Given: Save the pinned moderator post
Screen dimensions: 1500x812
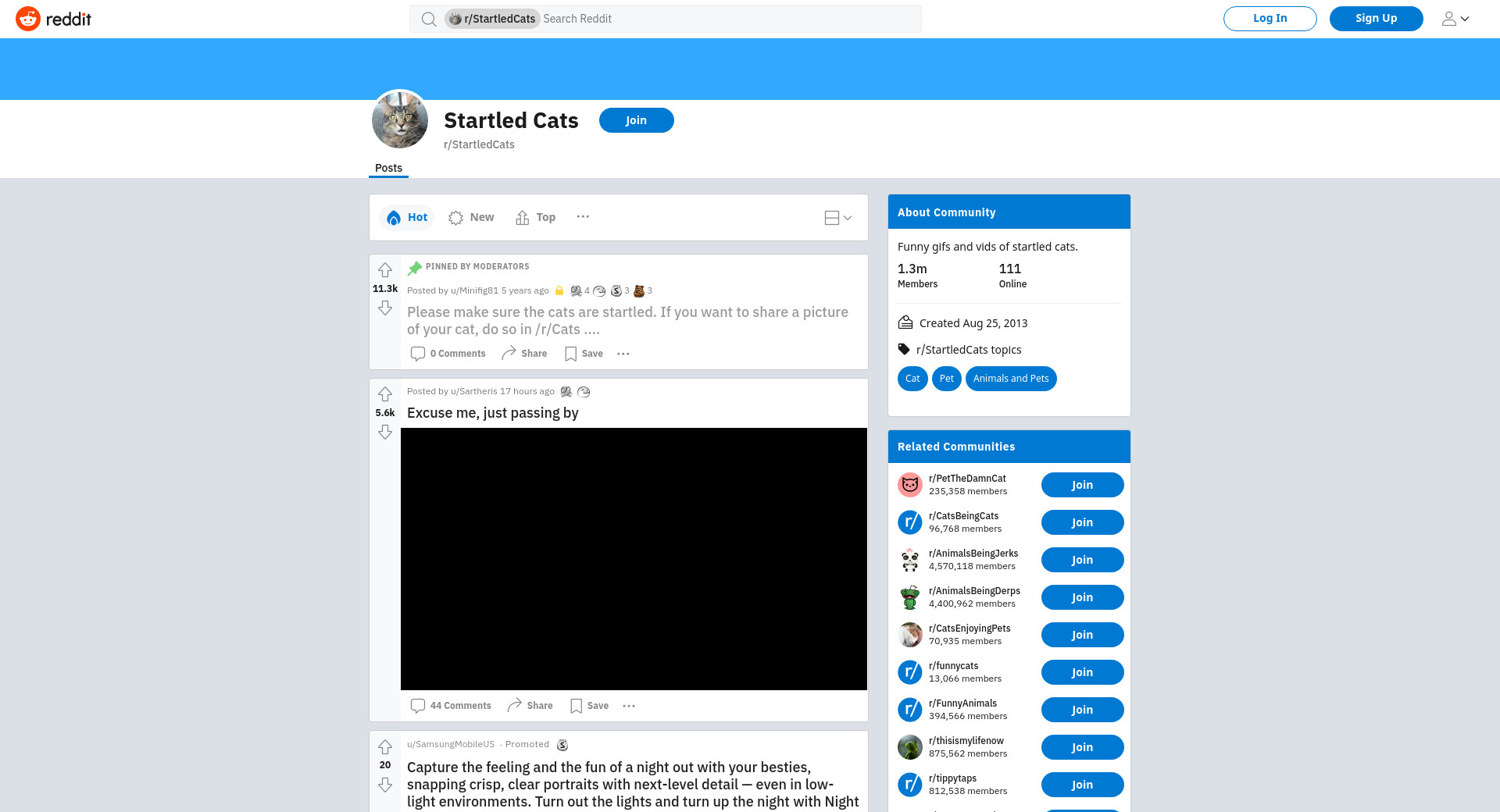Looking at the screenshot, I should 584,354.
